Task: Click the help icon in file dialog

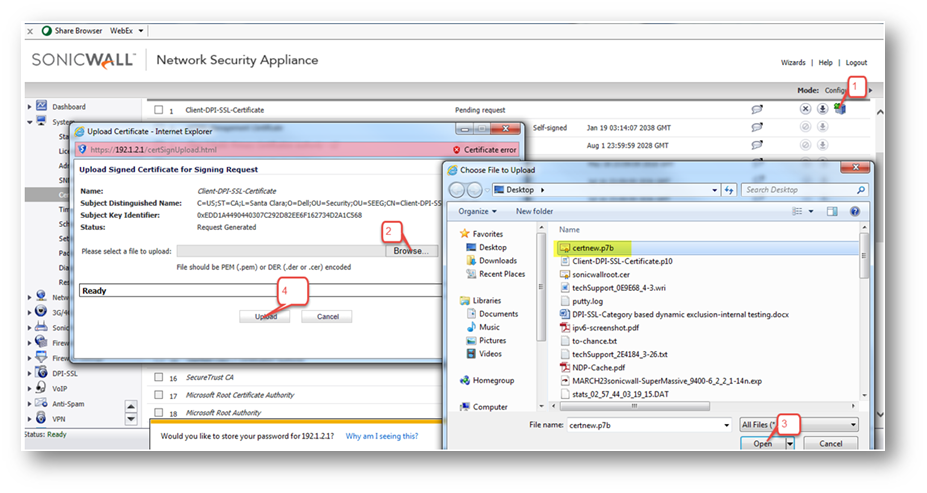Action: coord(855,211)
